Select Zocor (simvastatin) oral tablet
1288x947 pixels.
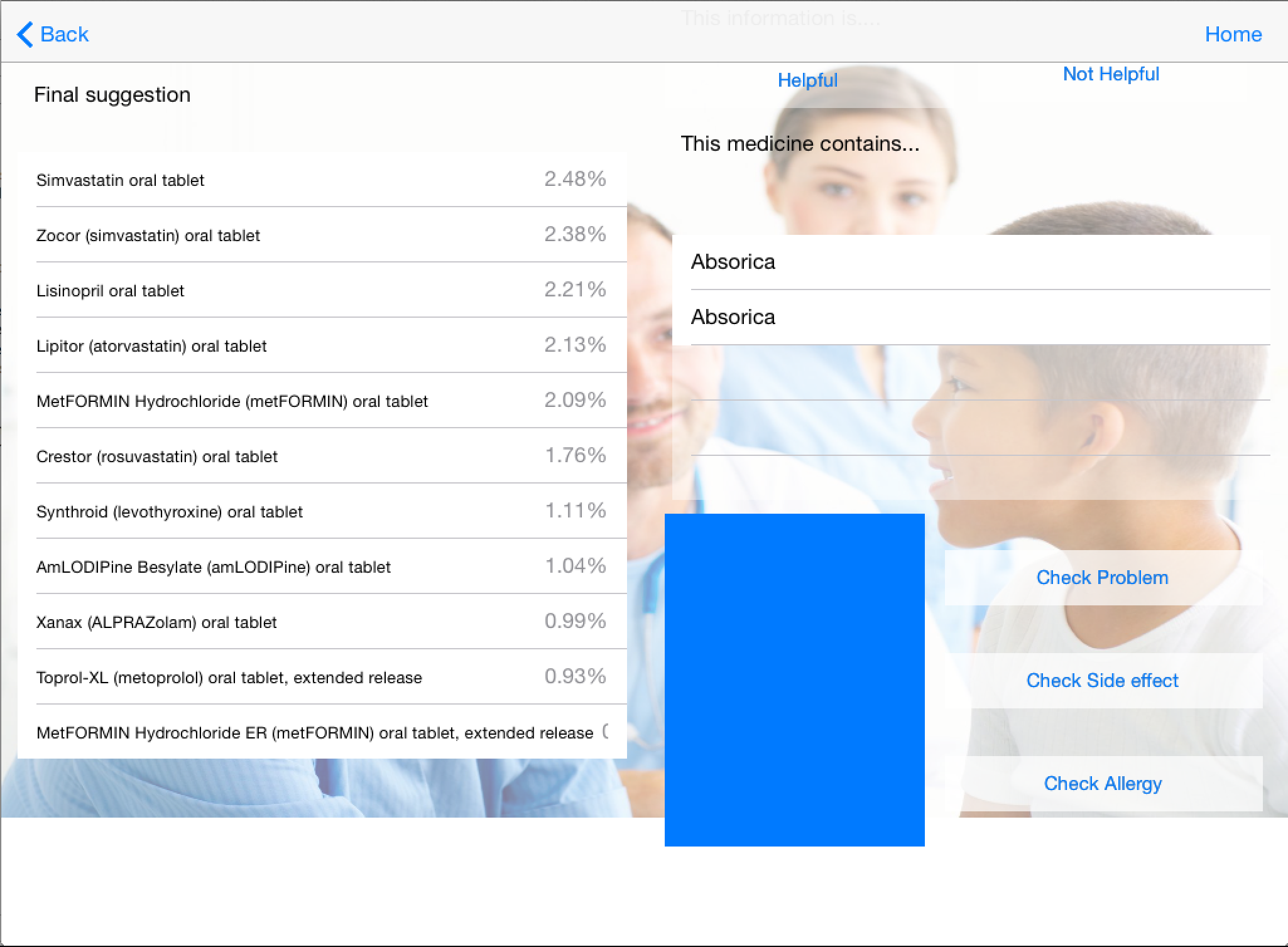click(x=322, y=235)
